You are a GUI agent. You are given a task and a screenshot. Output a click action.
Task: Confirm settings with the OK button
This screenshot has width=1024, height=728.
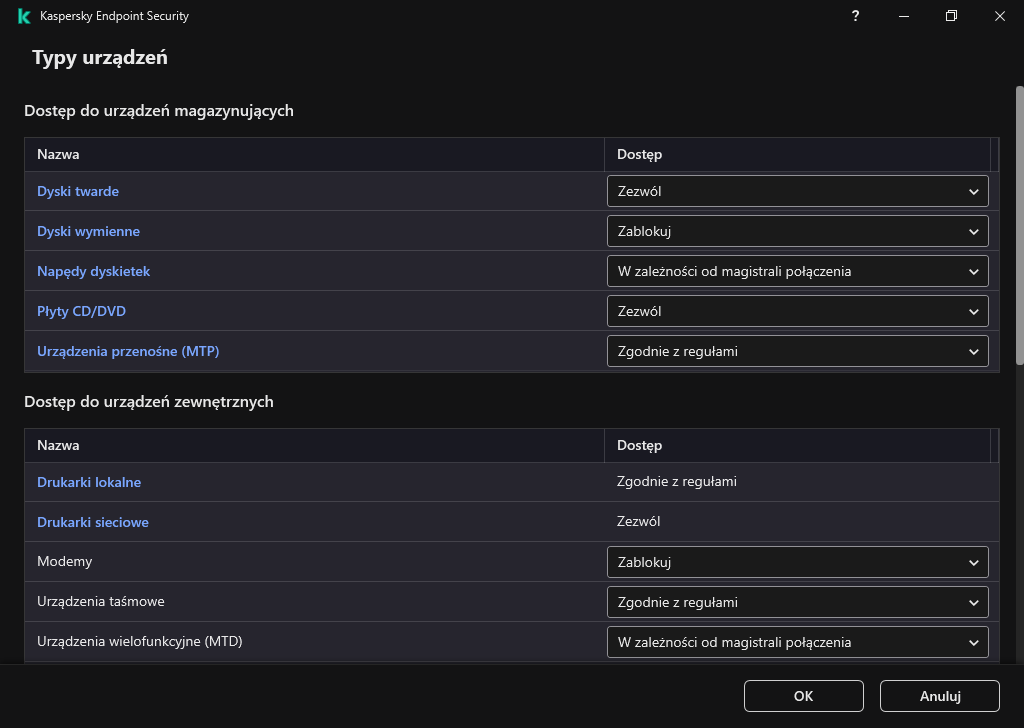click(x=803, y=696)
